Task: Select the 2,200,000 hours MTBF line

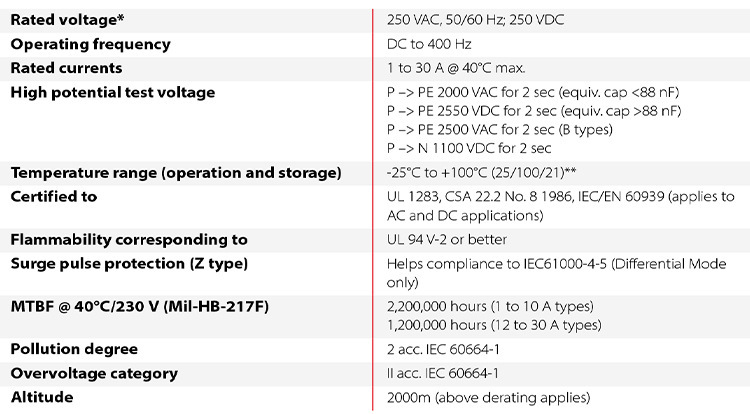Action: [x=490, y=306]
